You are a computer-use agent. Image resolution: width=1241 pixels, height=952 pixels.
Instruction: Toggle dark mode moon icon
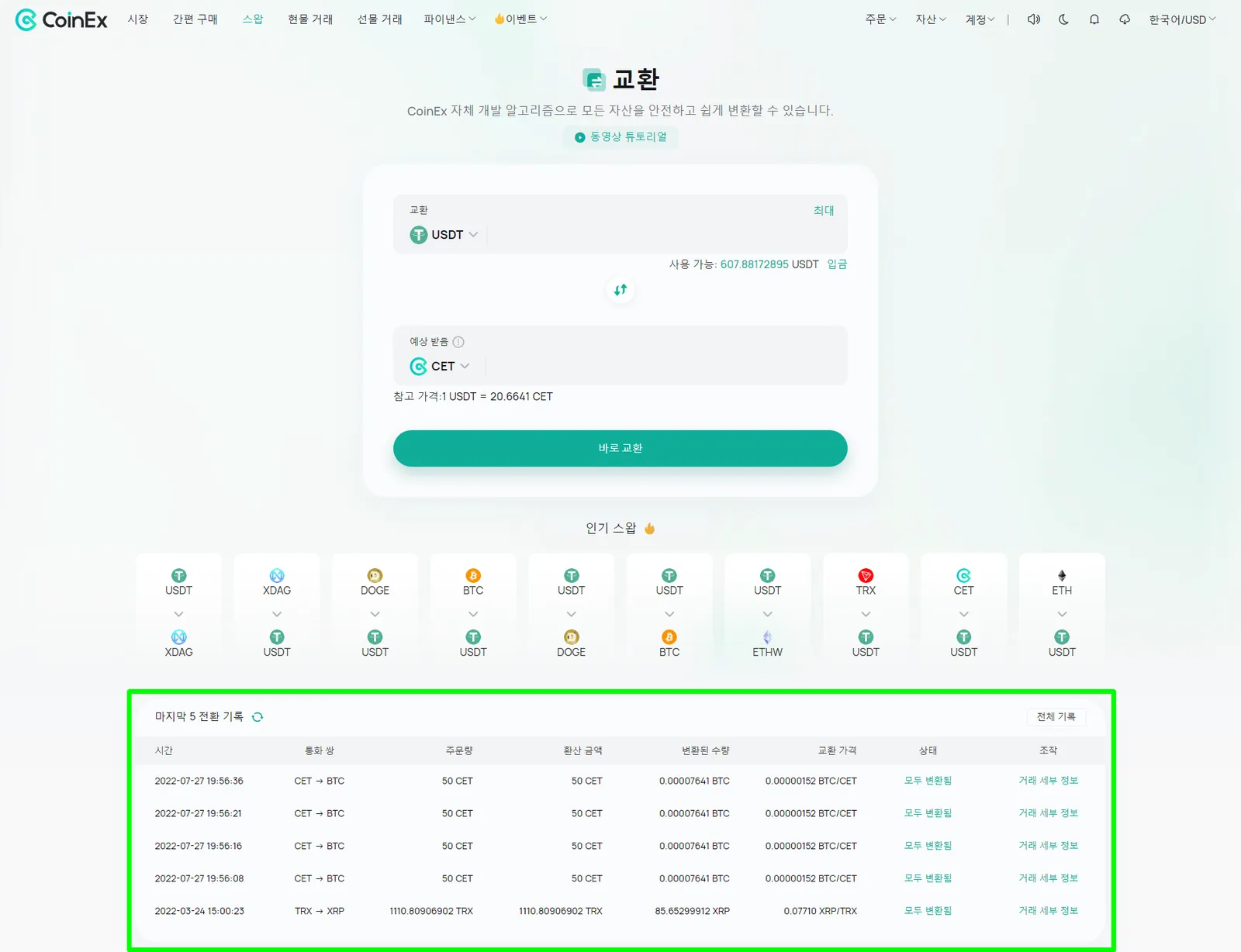pos(1063,19)
